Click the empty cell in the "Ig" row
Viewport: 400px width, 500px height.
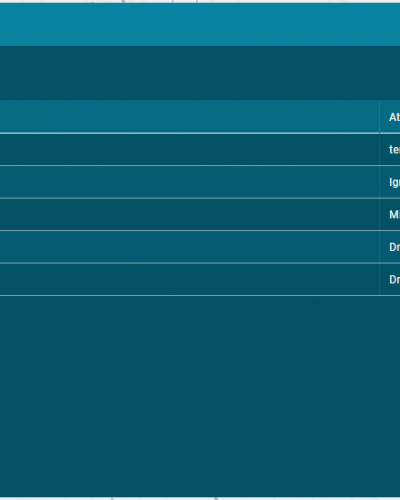pos(189,182)
